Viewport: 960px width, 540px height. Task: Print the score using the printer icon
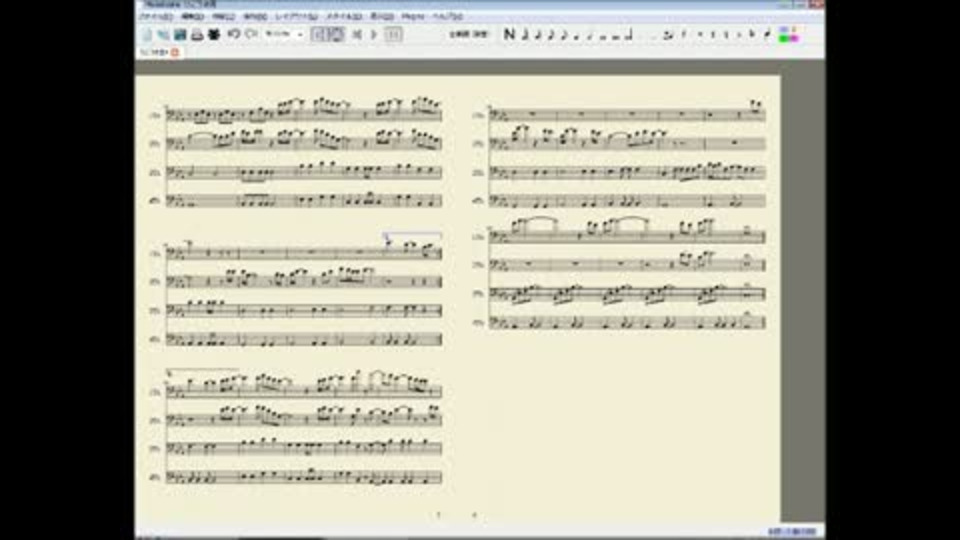coord(197,35)
